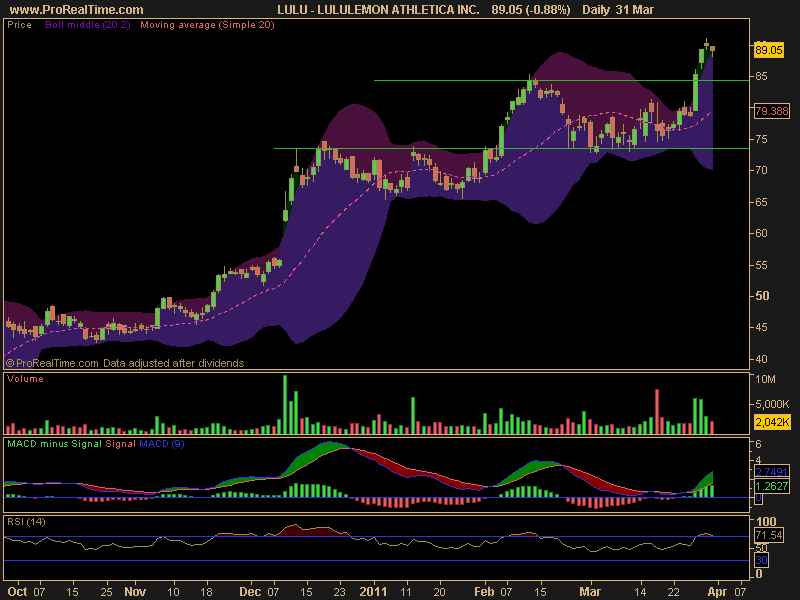Select the red 'Signal' legend label

[120, 443]
